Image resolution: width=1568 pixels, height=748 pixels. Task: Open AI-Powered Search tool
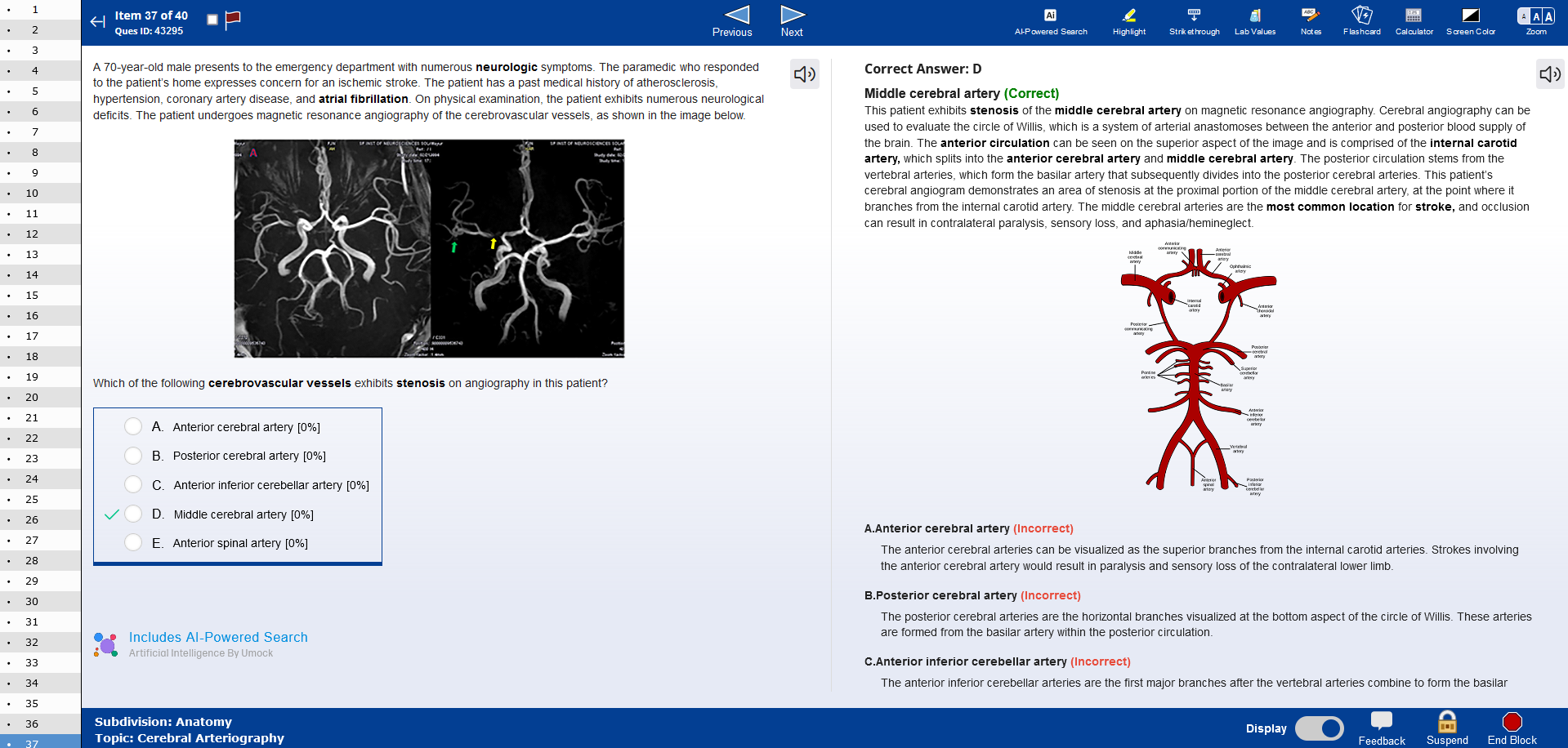coord(1051,22)
